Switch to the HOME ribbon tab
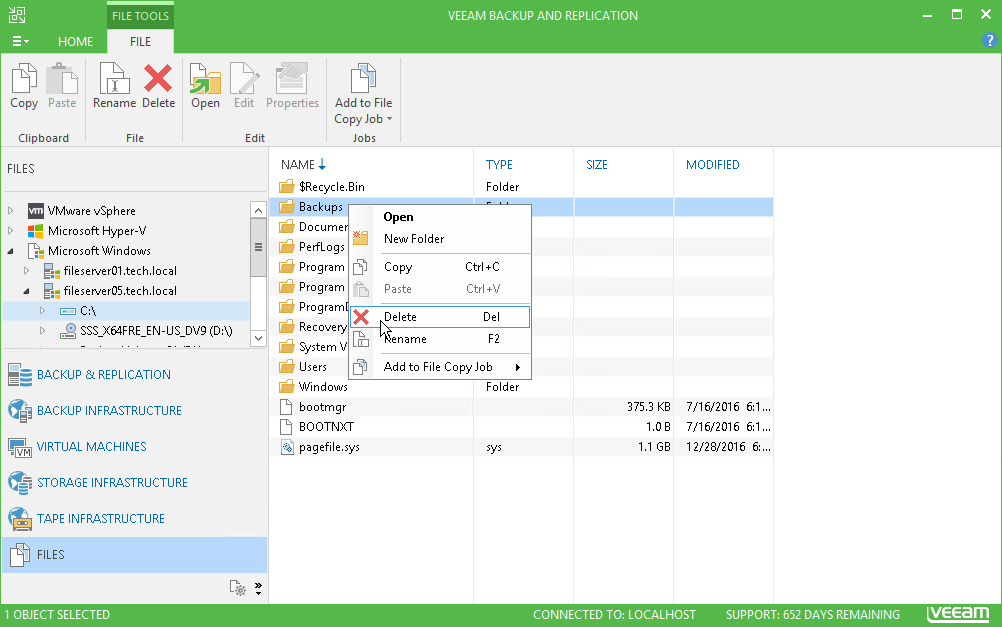1002x627 pixels. (x=75, y=42)
